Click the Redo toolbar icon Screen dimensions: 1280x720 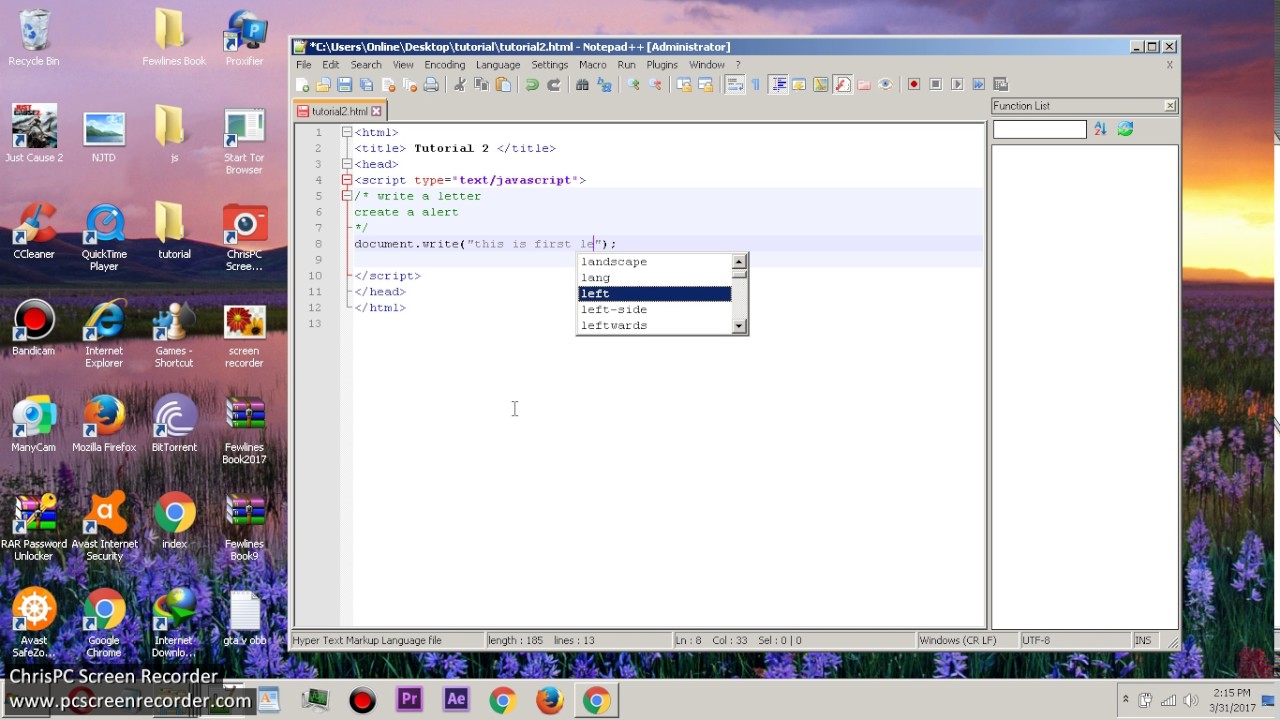(x=554, y=85)
